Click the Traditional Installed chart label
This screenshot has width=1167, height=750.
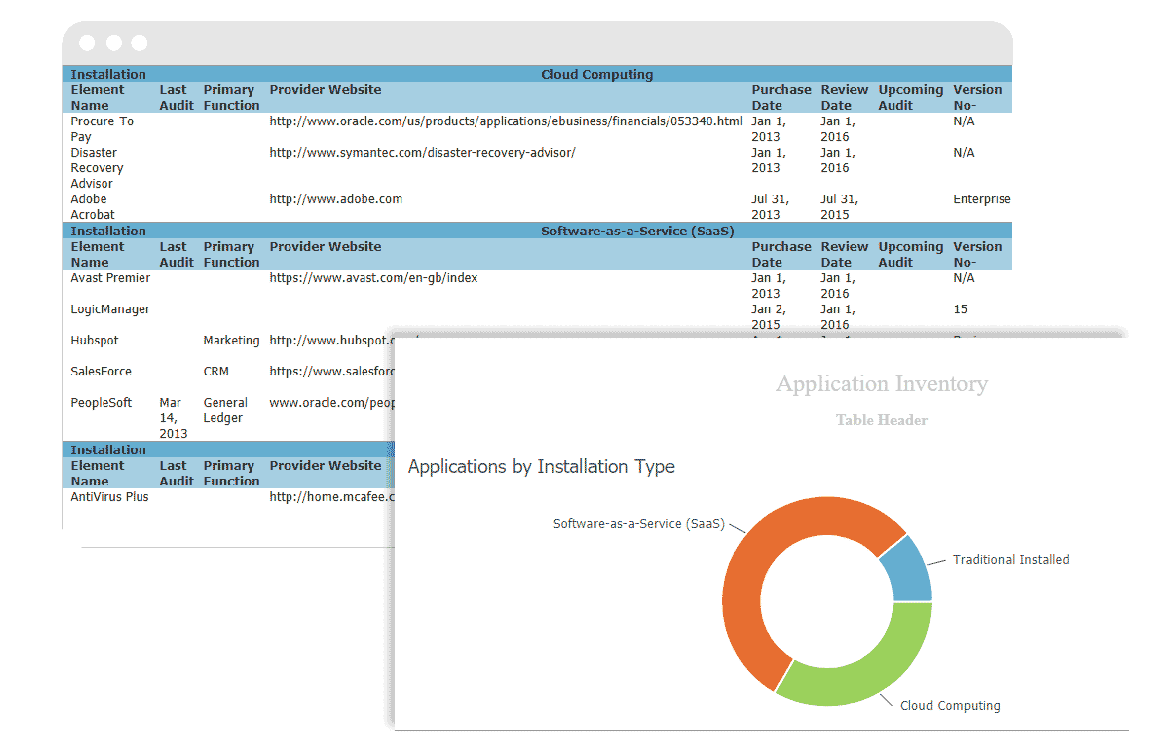(x=1011, y=560)
